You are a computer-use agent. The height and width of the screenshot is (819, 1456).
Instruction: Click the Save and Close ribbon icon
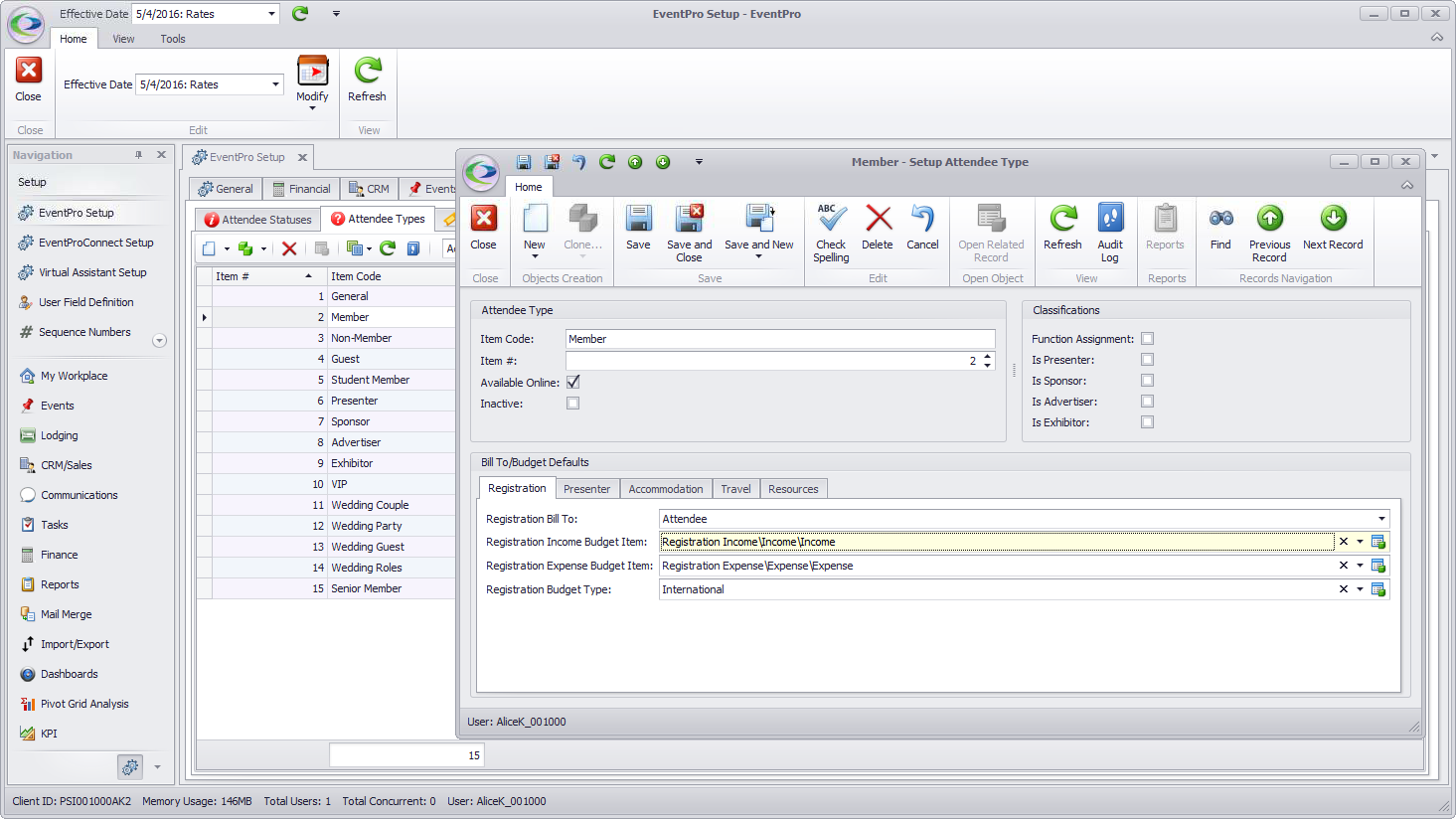click(x=689, y=219)
